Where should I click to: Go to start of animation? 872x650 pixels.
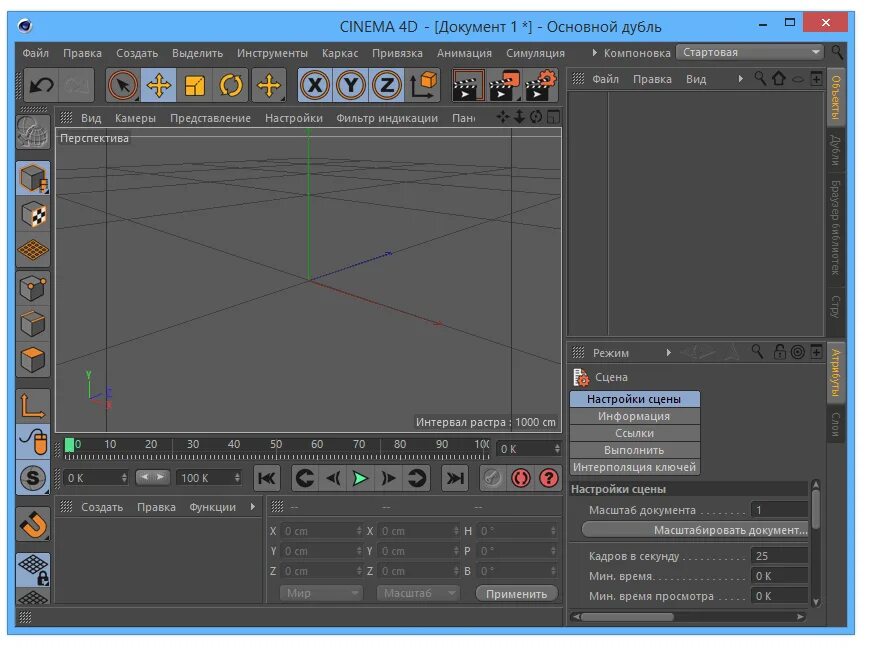(266, 478)
